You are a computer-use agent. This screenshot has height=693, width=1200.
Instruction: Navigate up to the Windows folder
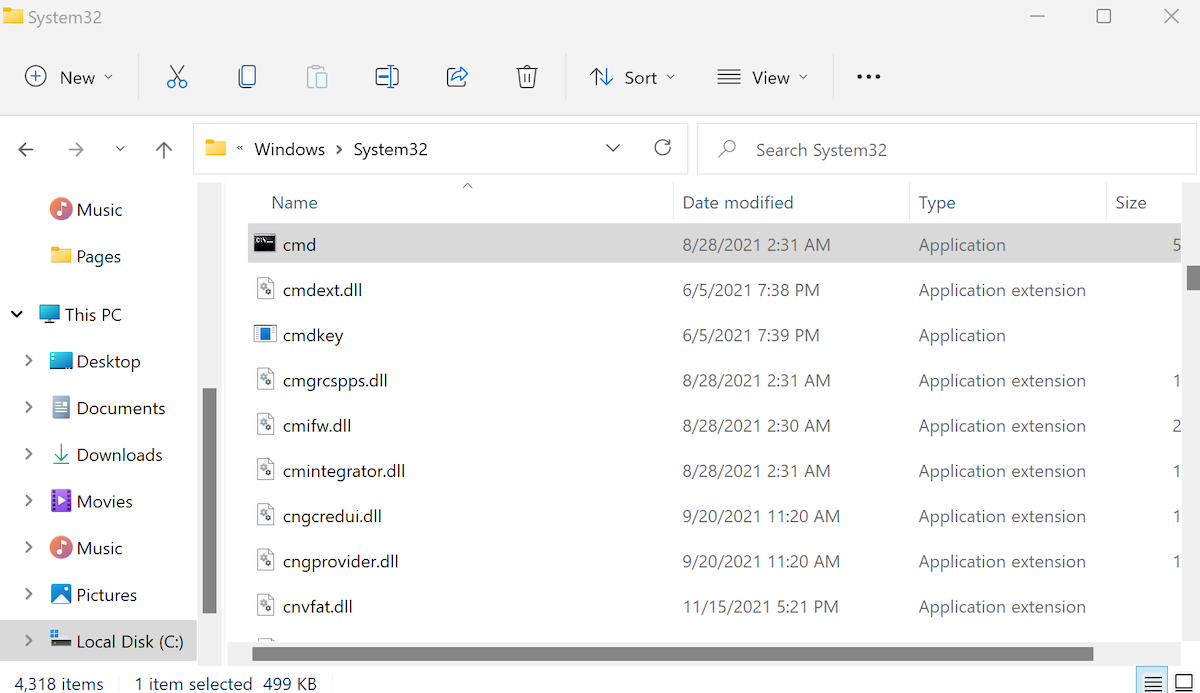pyautogui.click(x=163, y=149)
